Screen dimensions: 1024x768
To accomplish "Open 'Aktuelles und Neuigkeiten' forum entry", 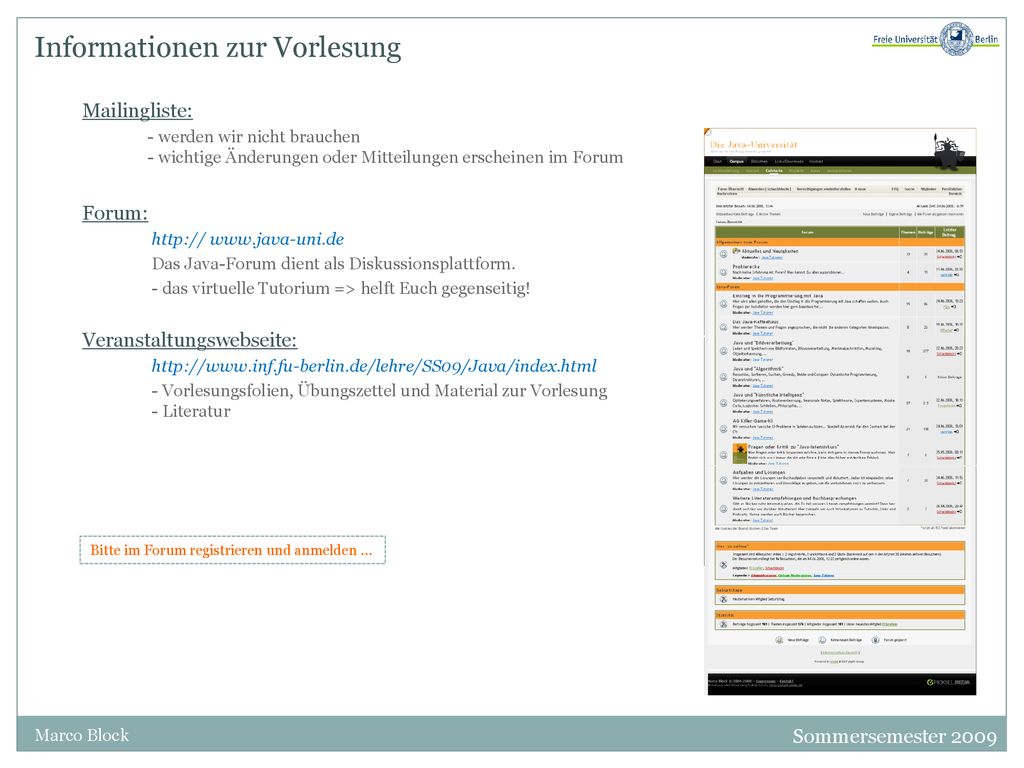I will pos(769,251).
